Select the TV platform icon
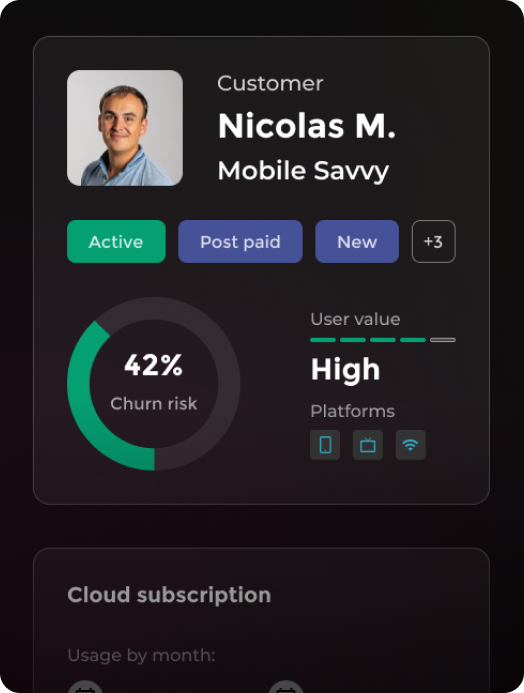524x693 pixels. 368,445
